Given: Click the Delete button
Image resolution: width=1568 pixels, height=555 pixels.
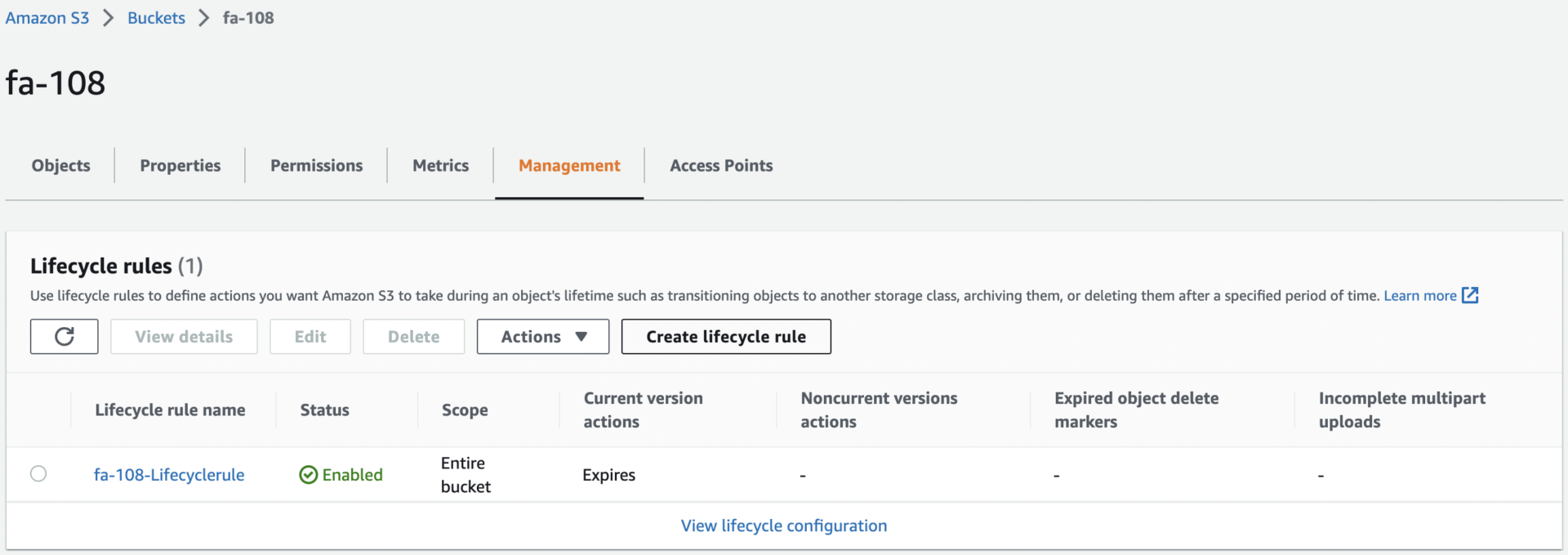Looking at the screenshot, I should pos(413,337).
